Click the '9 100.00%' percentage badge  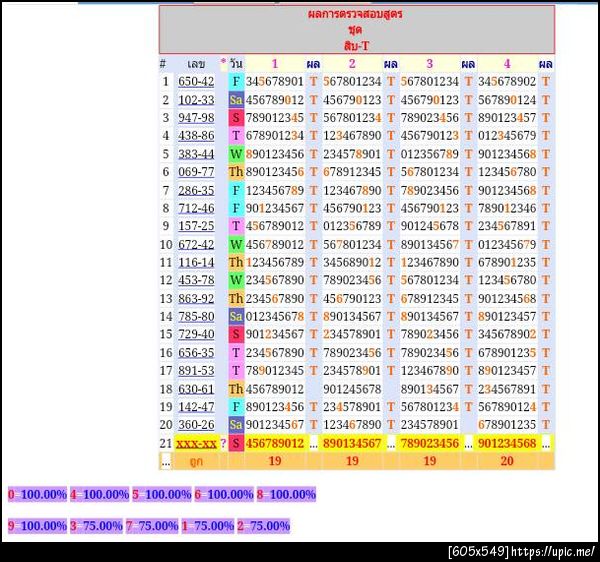click(x=37, y=526)
